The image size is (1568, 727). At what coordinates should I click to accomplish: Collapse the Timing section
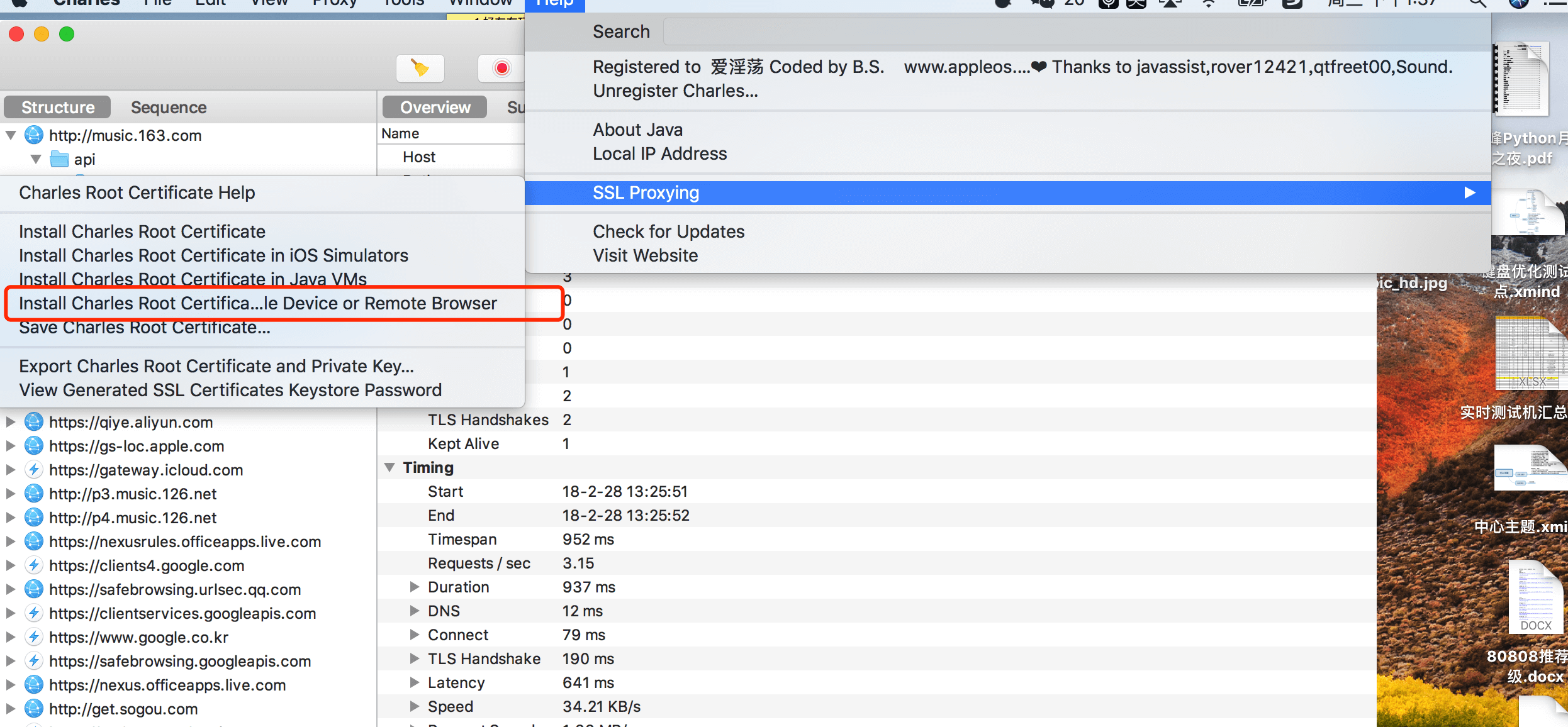coord(389,467)
